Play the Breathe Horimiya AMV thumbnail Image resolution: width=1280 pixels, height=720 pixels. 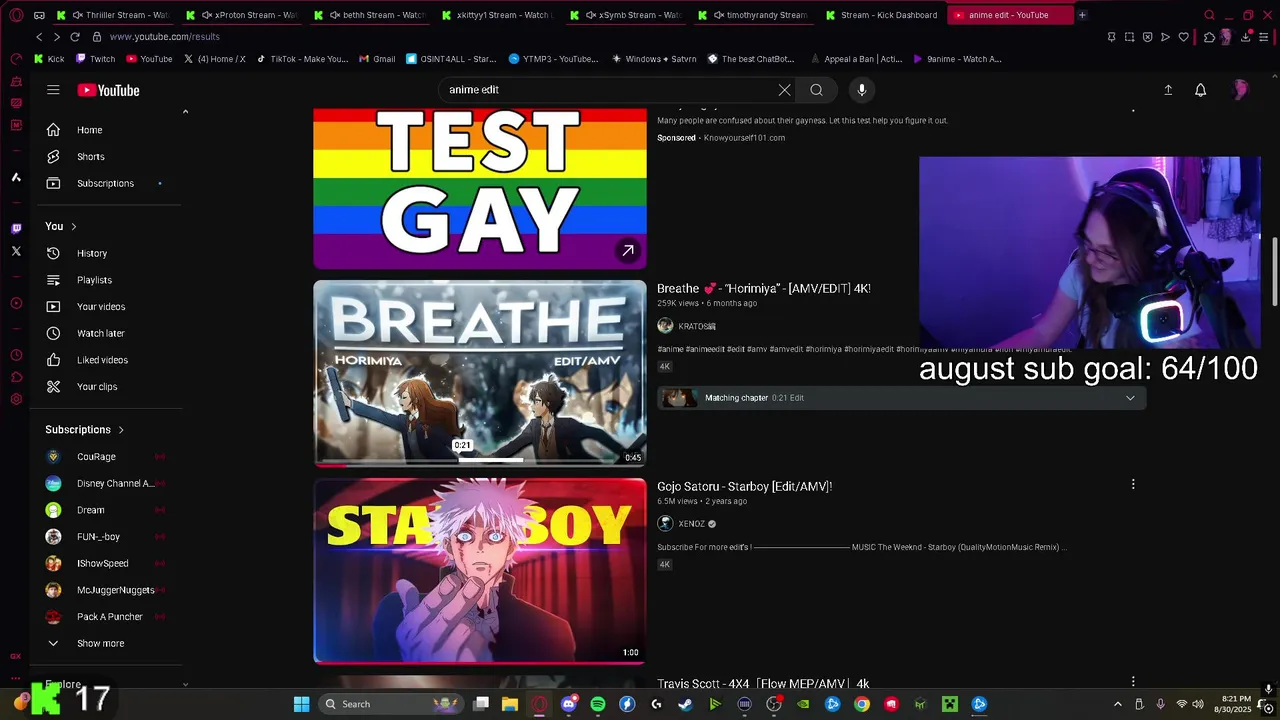(480, 373)
